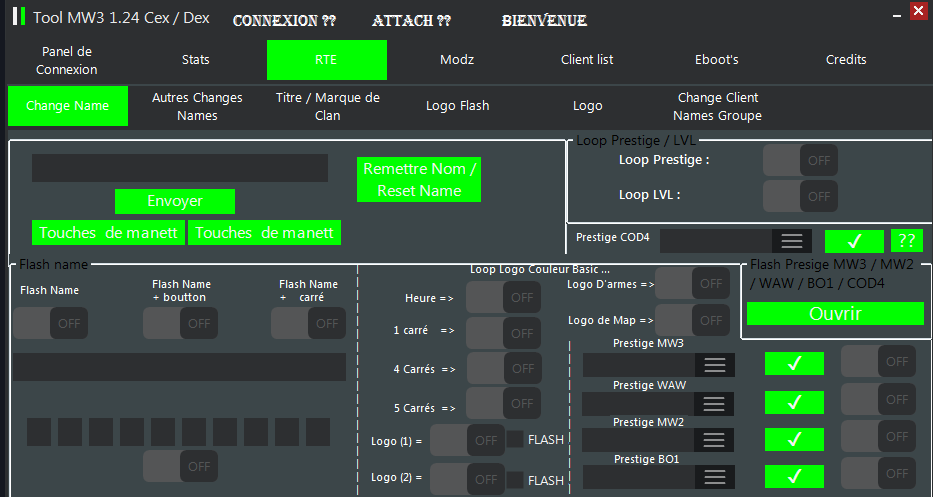
Task: Click the checkmark button next to Prestige COD4
Action: 854,241
